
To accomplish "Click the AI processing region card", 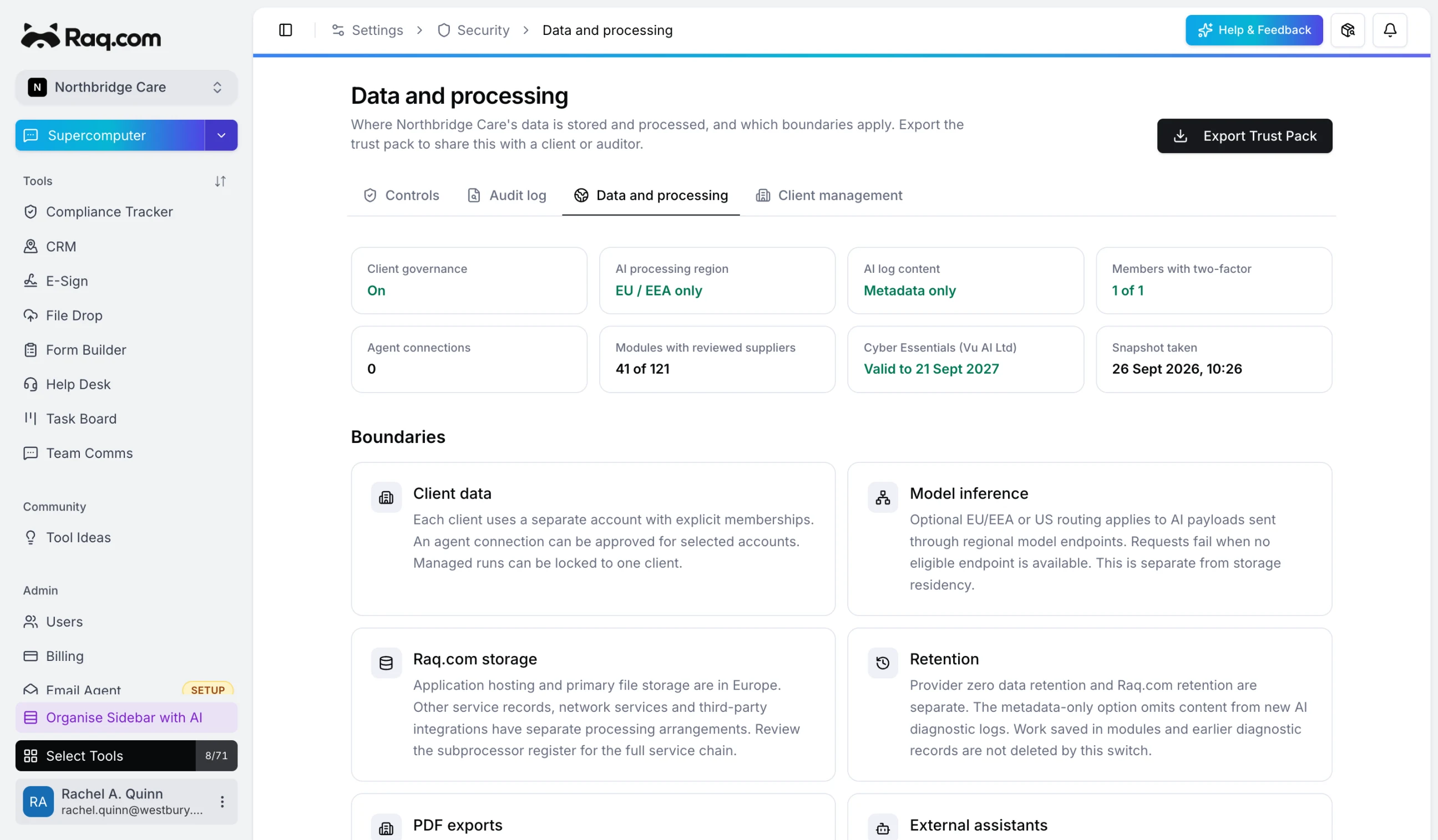I will (717, 280).
